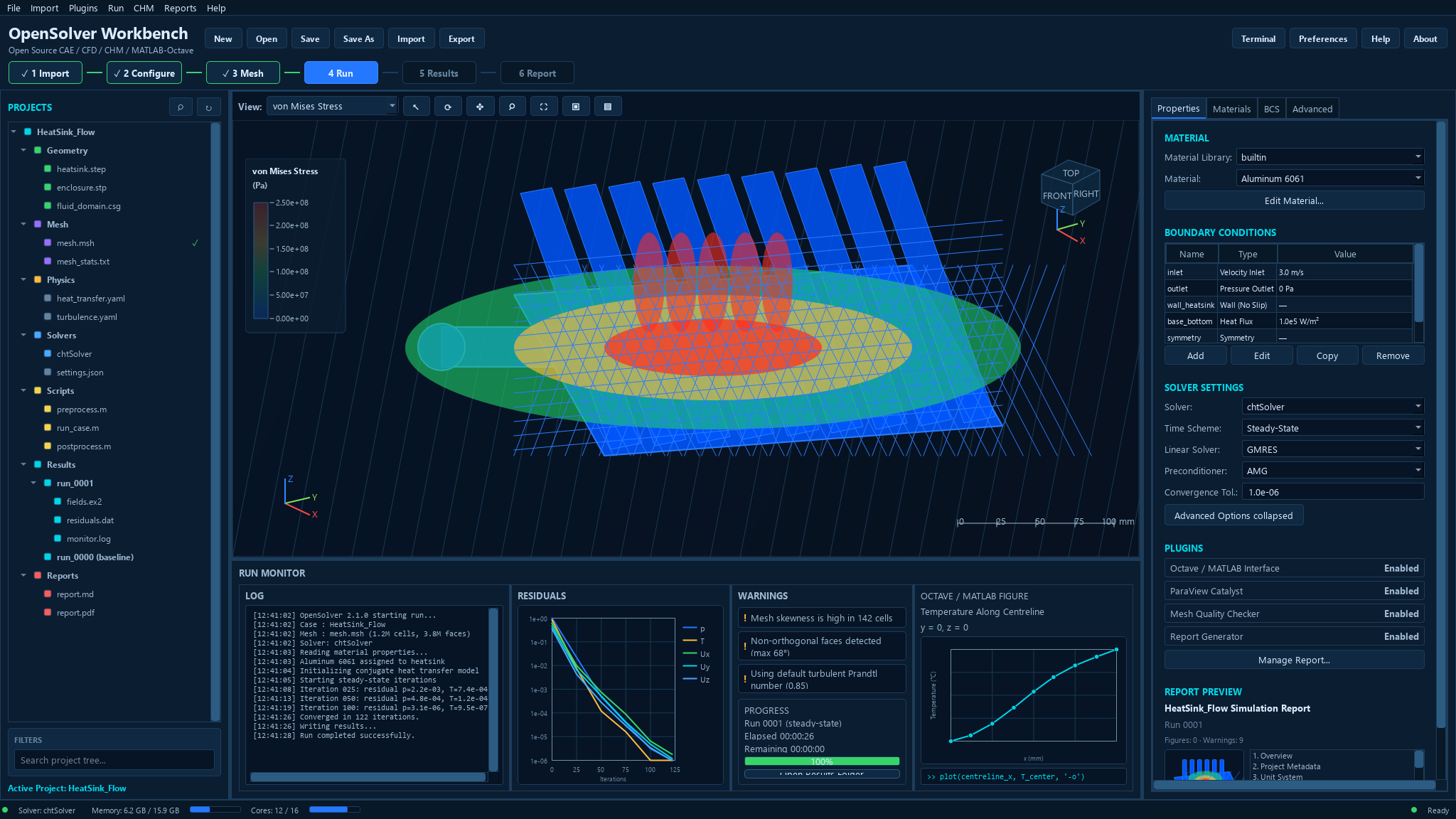Click the Save As button
Viewport: 1456px width, 819px height.
[x=358, y=39]
